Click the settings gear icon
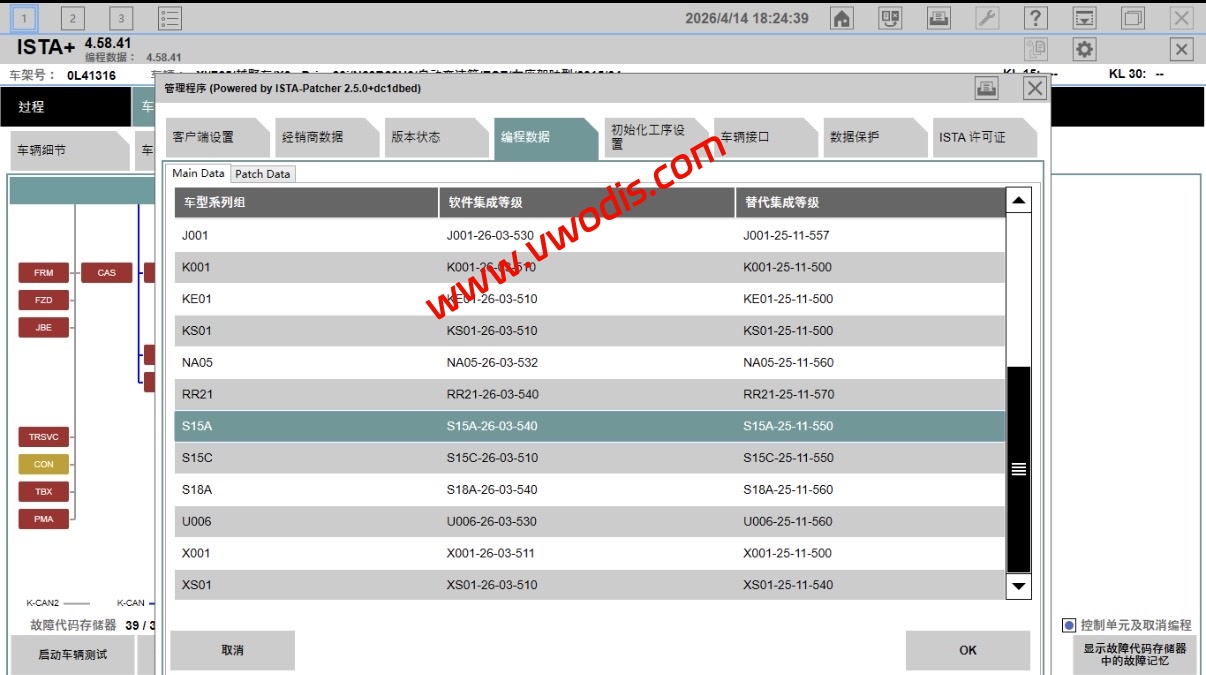 click(x=1084, y=49)
